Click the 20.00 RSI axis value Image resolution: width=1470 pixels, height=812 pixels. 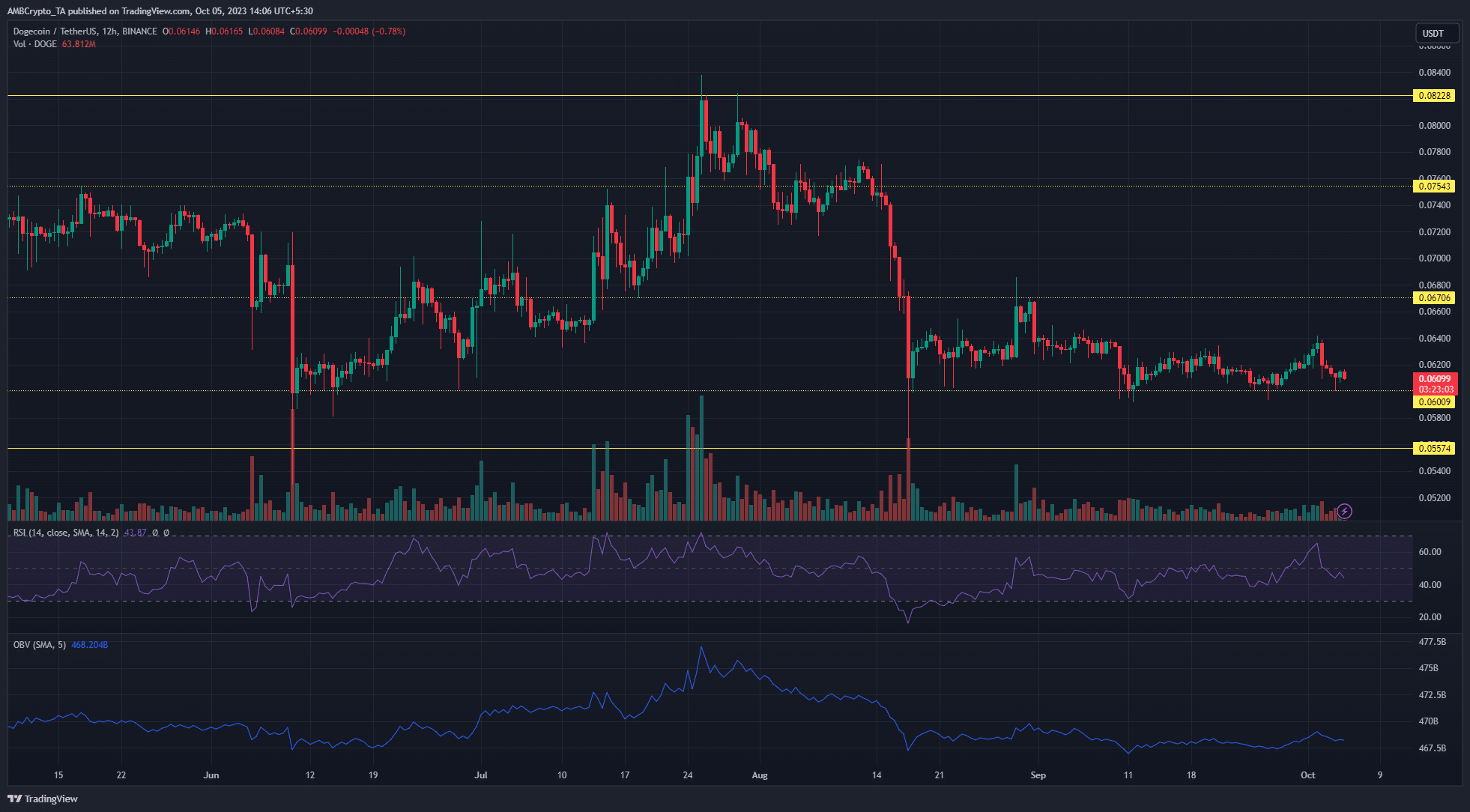pos(1430,617)
